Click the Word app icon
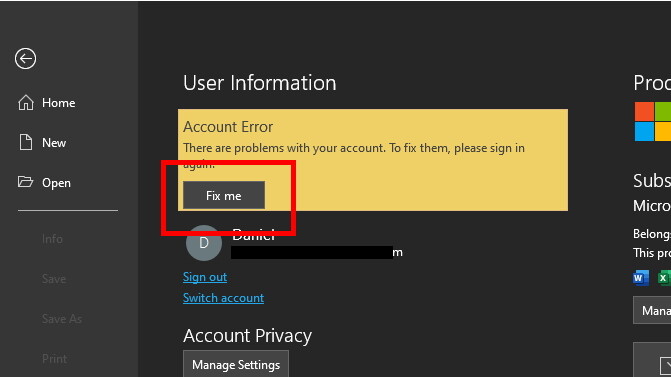Viewport: 671px width, 377px height. pyautogui.click(x=641, y=278)
